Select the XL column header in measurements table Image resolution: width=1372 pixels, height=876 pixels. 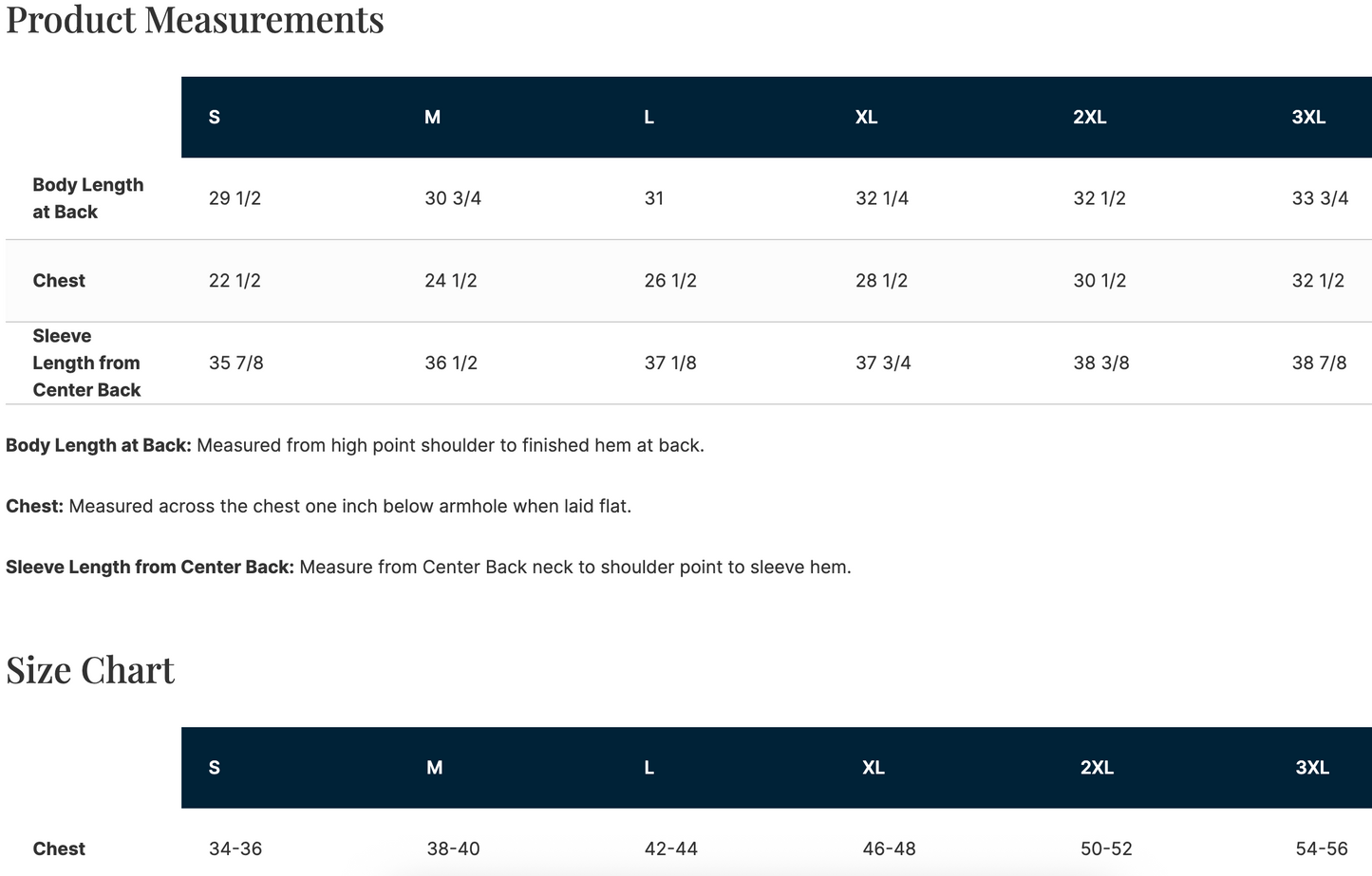[x=866, y=117]
